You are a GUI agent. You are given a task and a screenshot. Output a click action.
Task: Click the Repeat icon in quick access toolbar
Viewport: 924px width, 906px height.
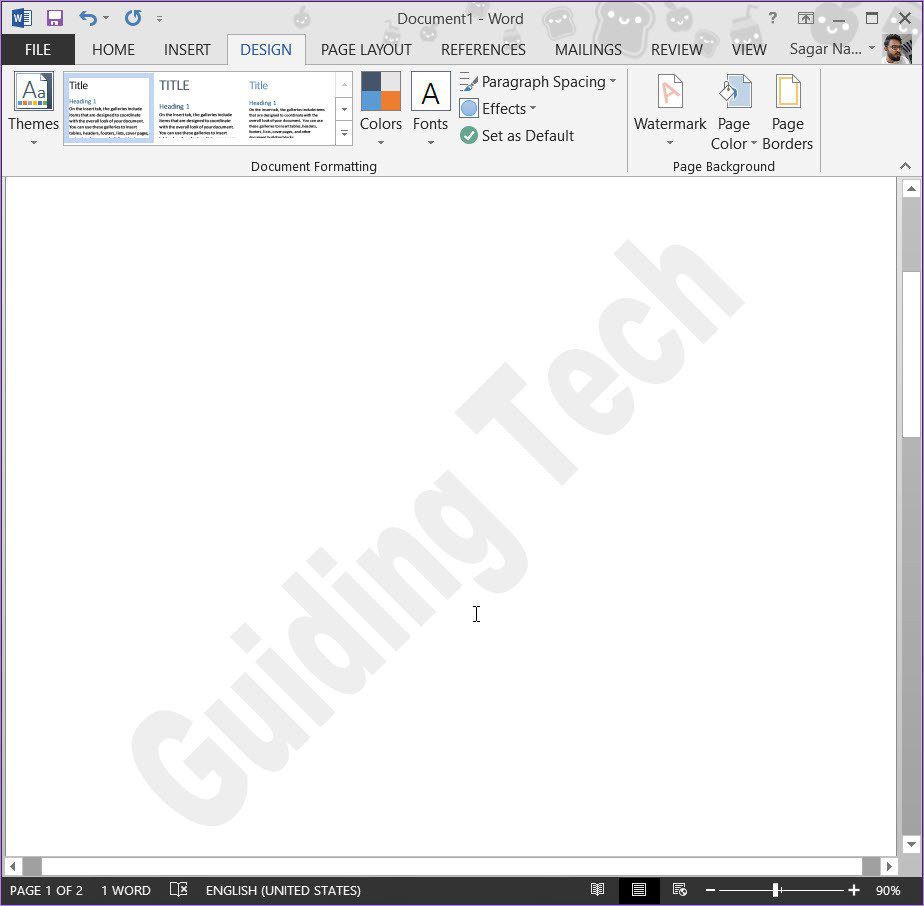133,18
